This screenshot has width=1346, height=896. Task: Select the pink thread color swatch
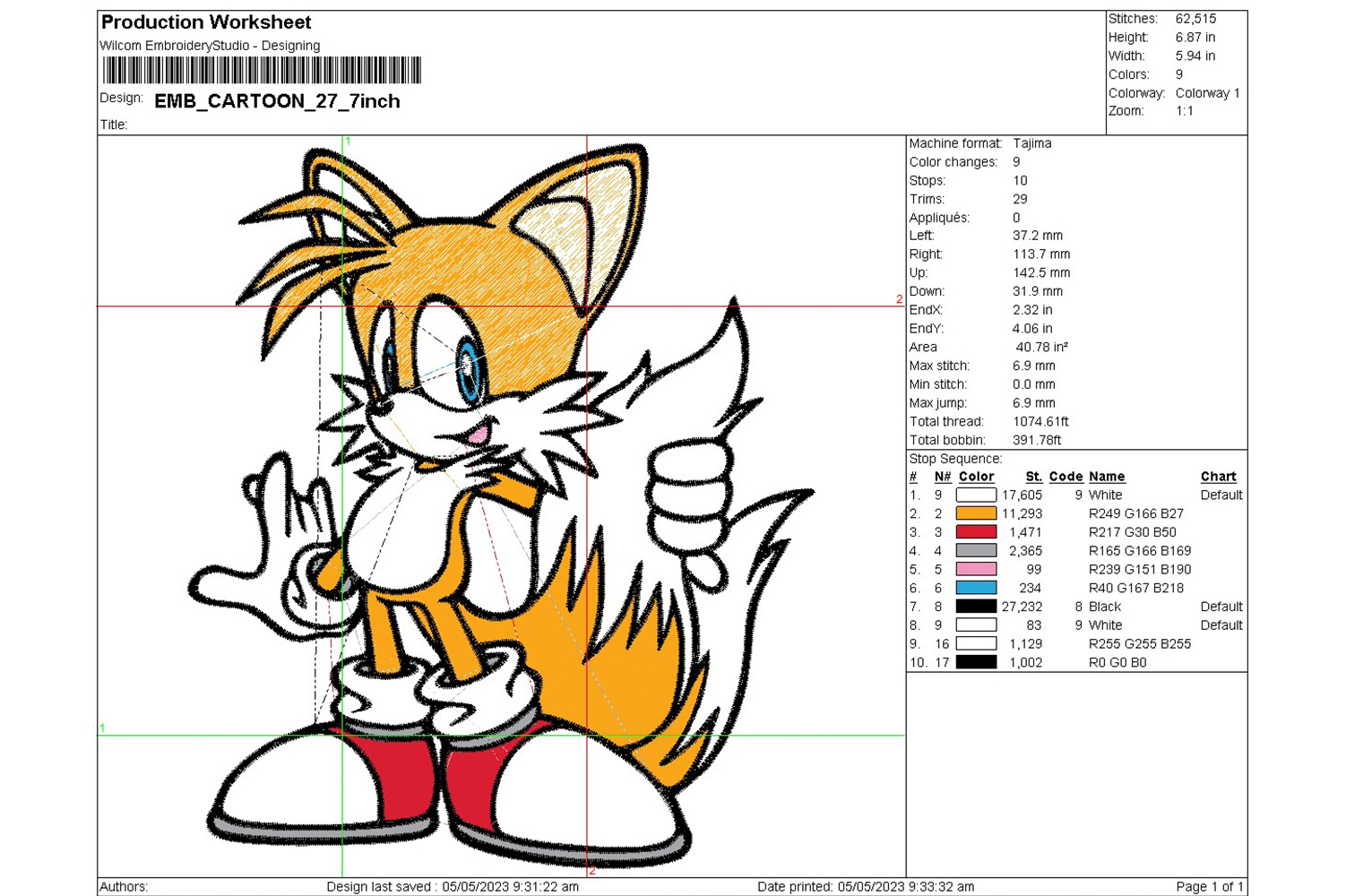(976, 570)
